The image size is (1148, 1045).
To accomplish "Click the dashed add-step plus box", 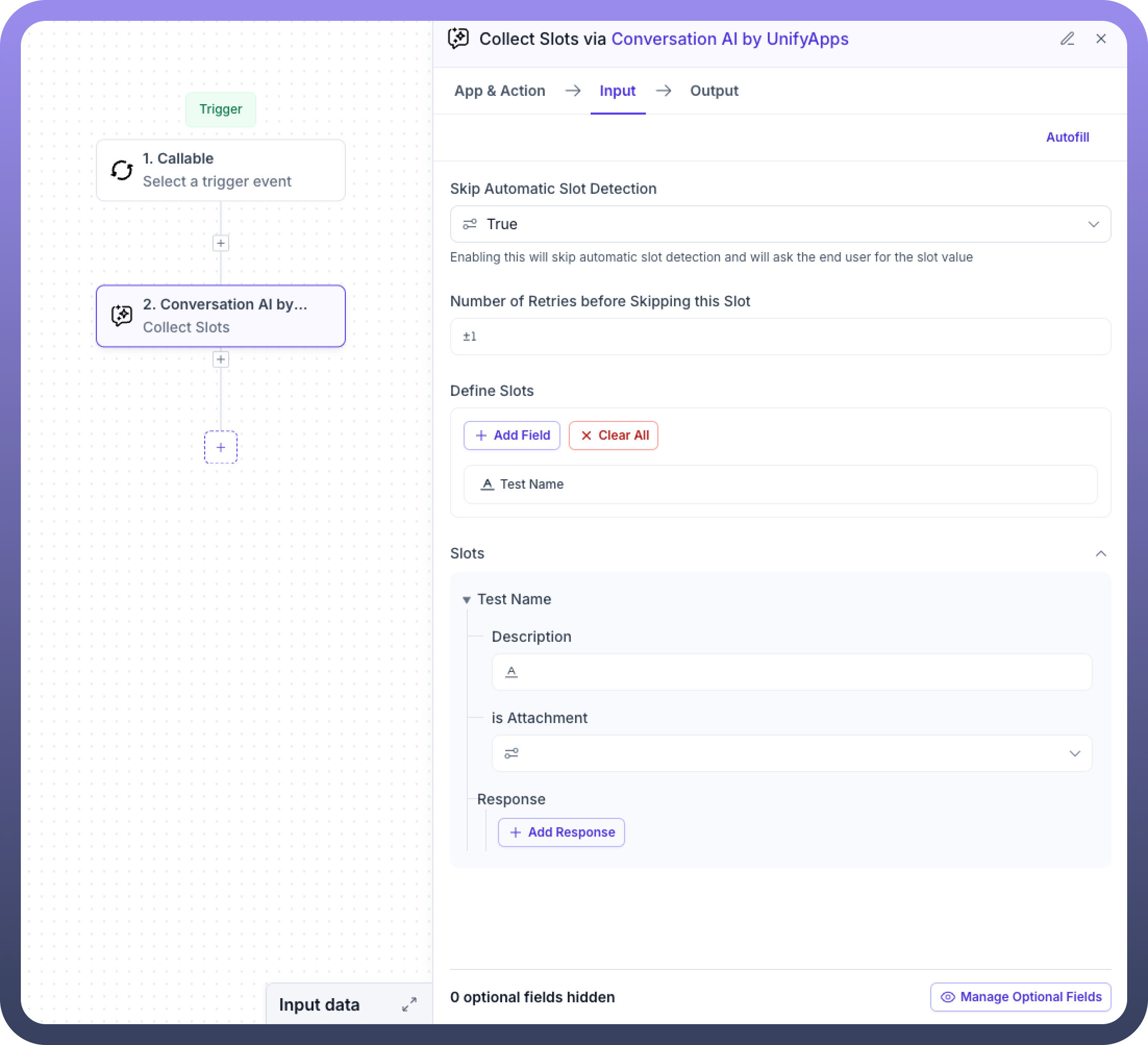I will click(221, 447).
